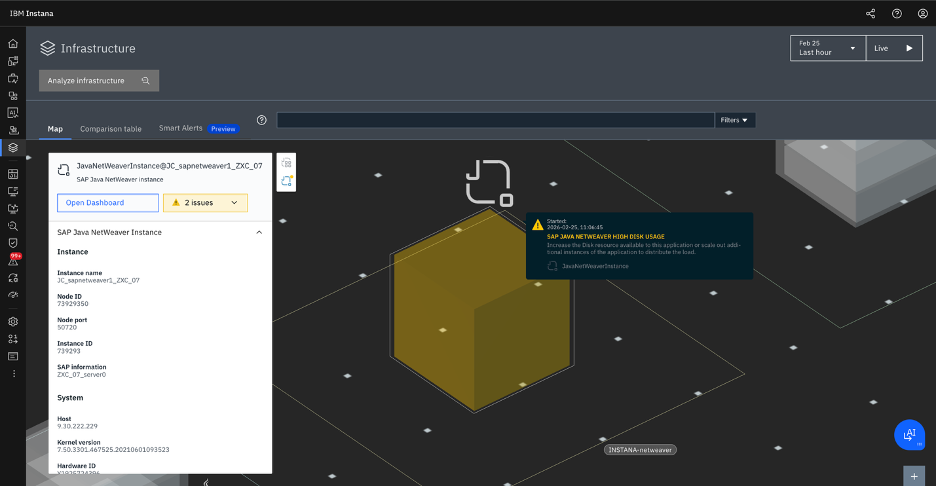This screenshot has height=486, width=936.
Task: Open the Home icon in the sidebar
Action: pyautogui.click(x=13, y=44)
